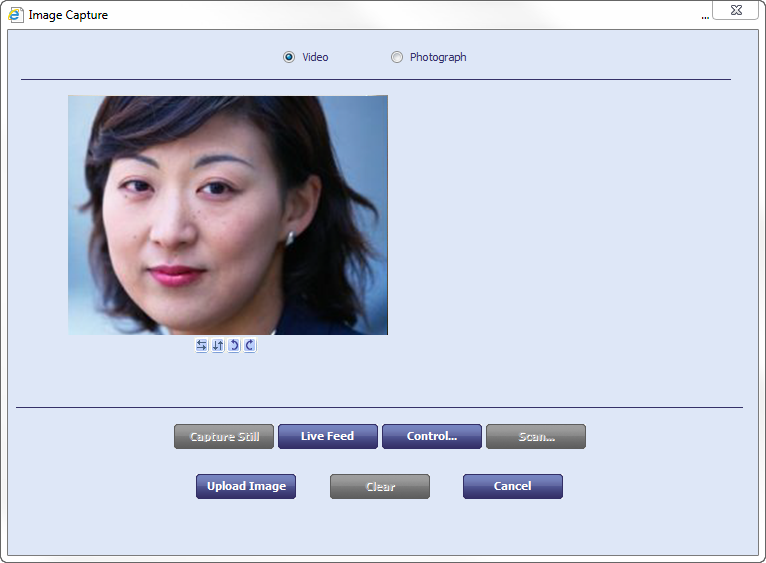Click the Video label text
The width and height of the screenshot is (766, 563).
click(315, 57)
